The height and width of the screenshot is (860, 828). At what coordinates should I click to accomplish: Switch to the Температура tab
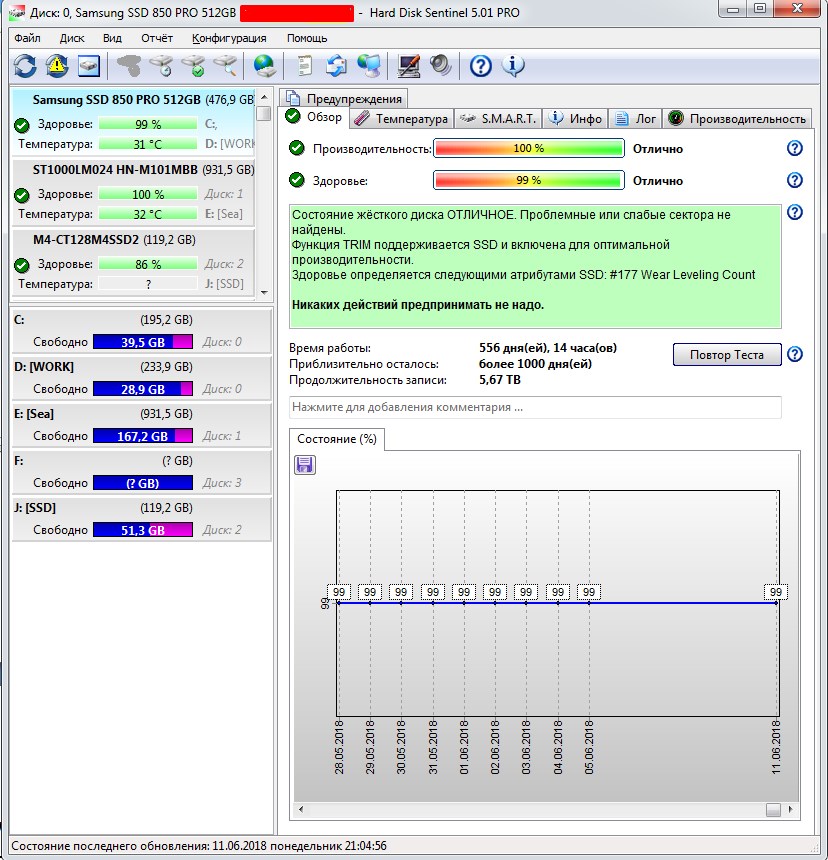tap(401, 119)
